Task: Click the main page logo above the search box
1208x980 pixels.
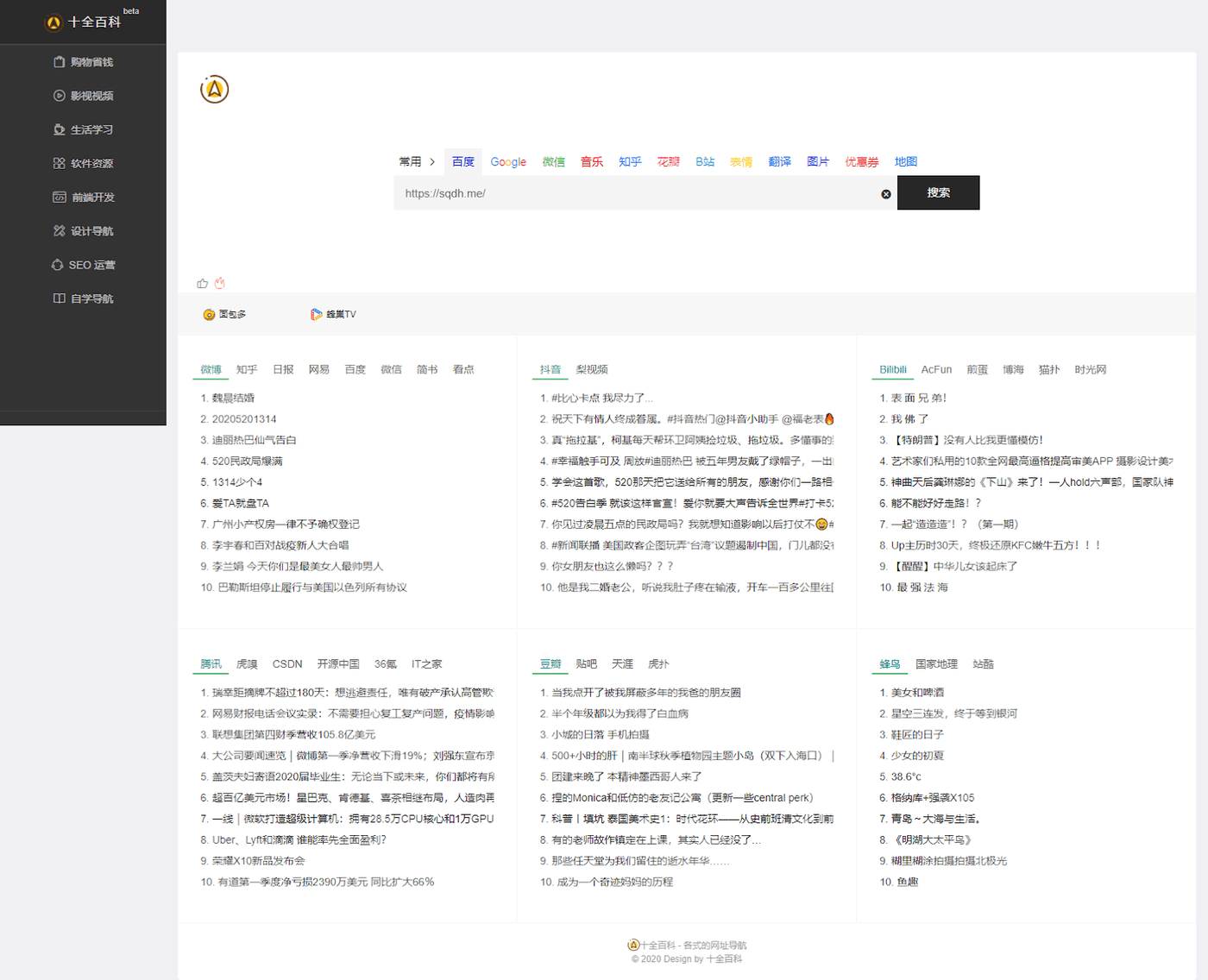Action: pos(215,89)
